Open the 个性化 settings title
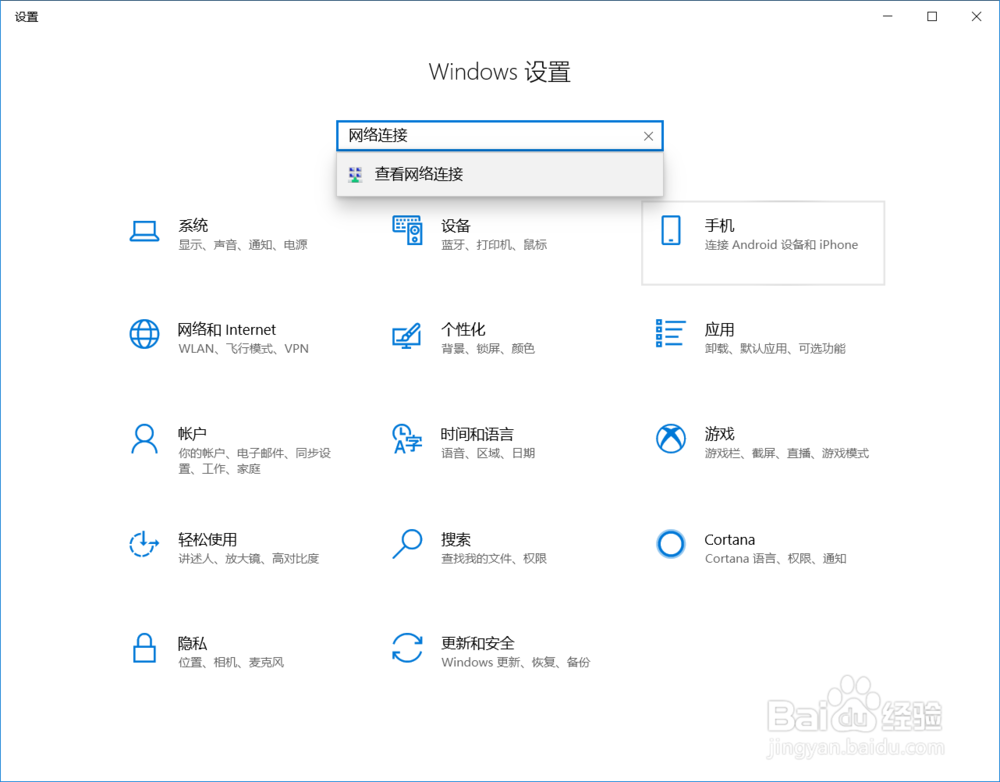1000x782 pixels. [463, 330]
